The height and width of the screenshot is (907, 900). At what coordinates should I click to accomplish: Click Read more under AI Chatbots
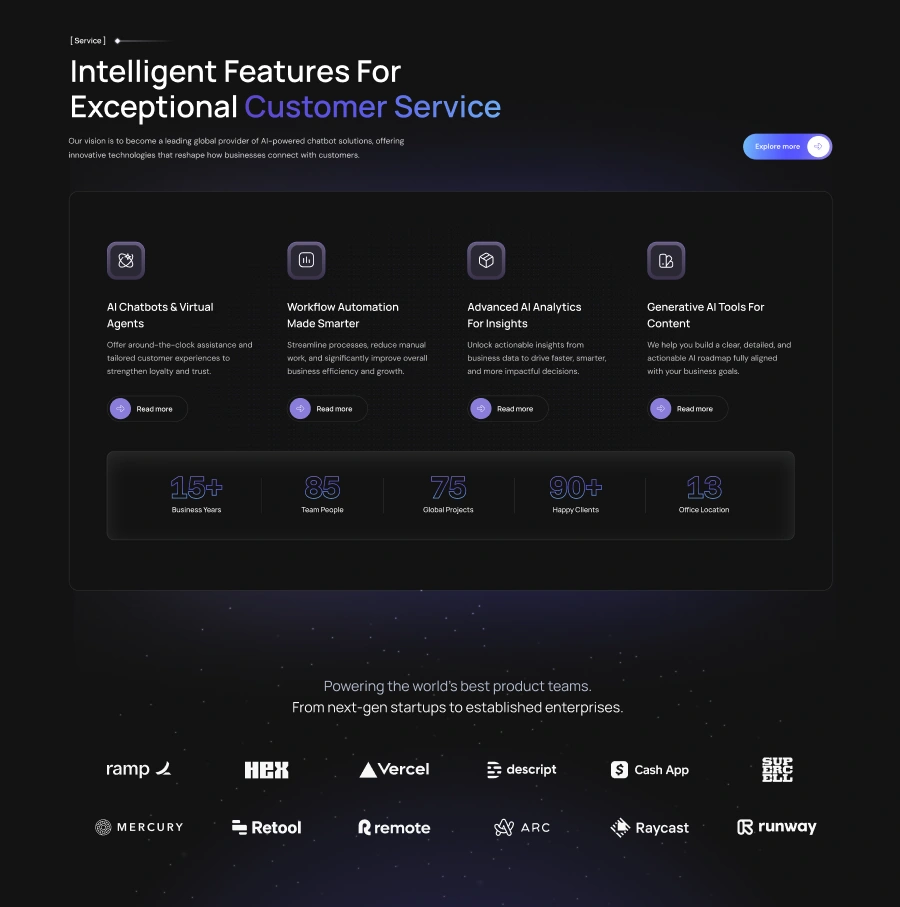147,409
